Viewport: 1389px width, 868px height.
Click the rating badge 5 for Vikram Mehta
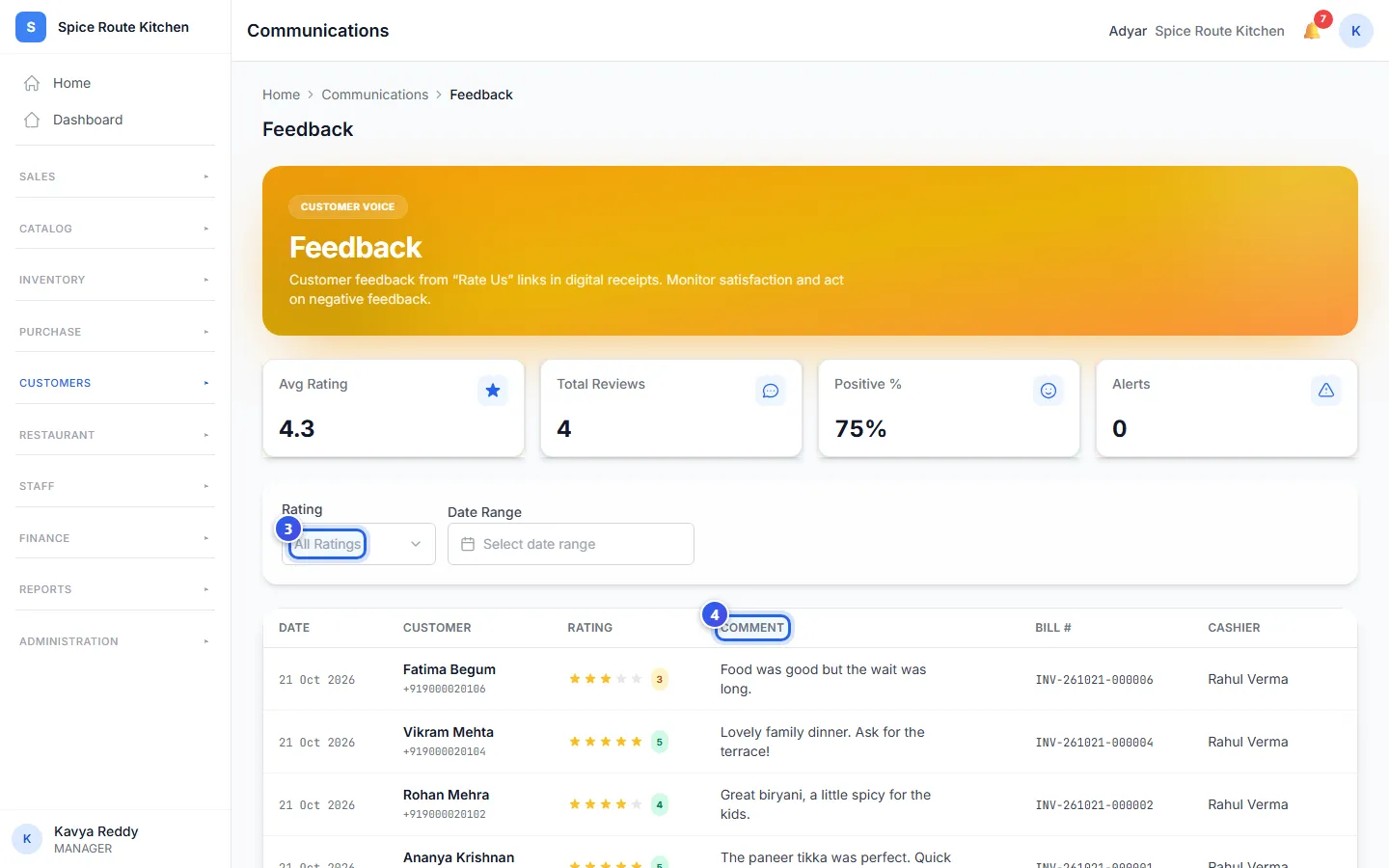[x=660, y=742]
